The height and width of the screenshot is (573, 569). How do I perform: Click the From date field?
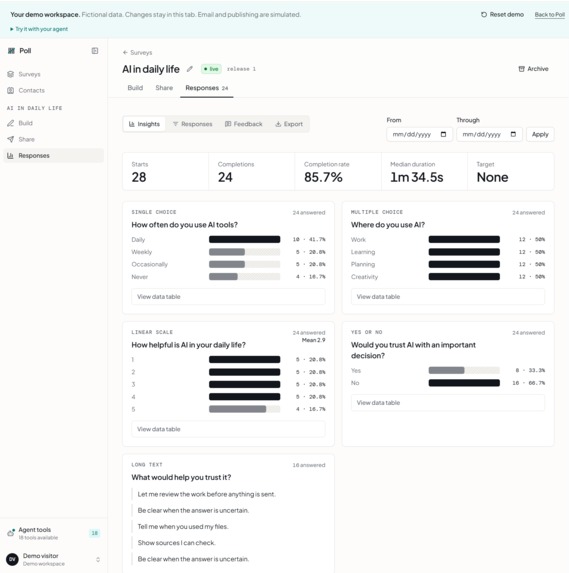420,134
